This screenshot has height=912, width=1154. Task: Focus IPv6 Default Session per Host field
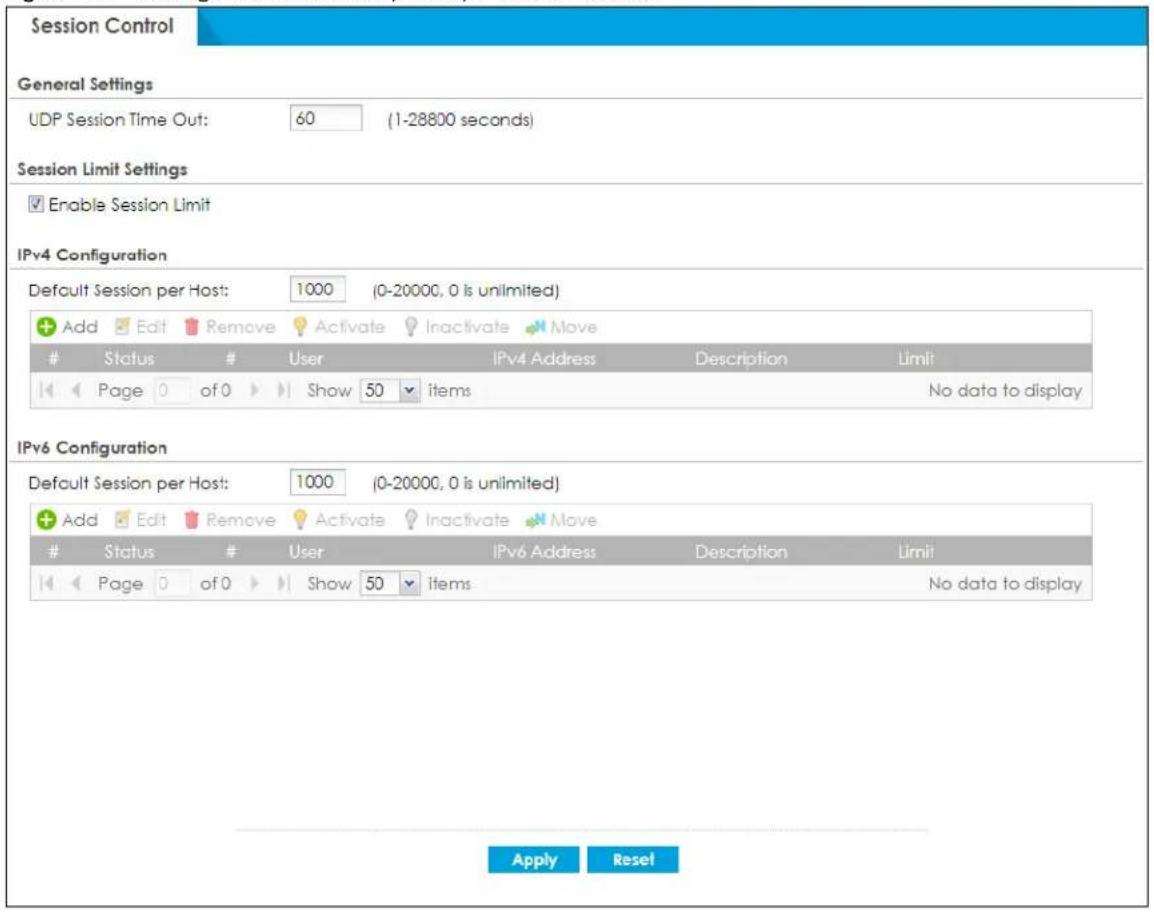[317, 482]
